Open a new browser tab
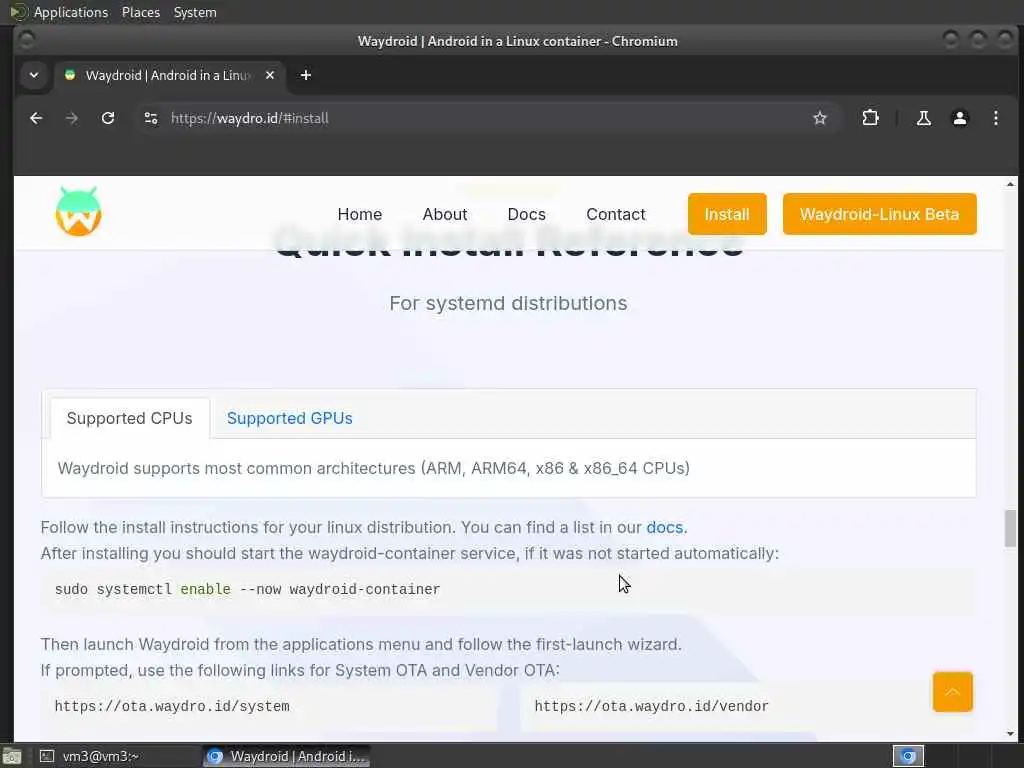This screenshot has height=768, width=1024. pos(306,75)
